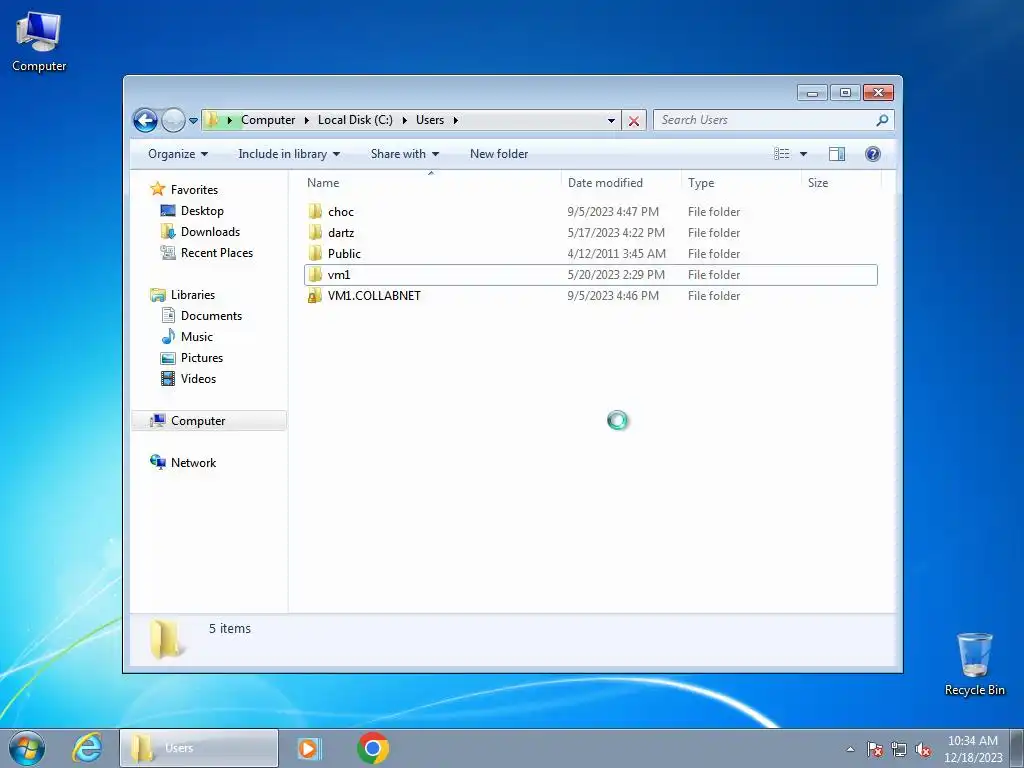Viewport: 1024px width, 768px height.
Task: Open muted volume speaker icon
Action: click(x=923, y=749)
